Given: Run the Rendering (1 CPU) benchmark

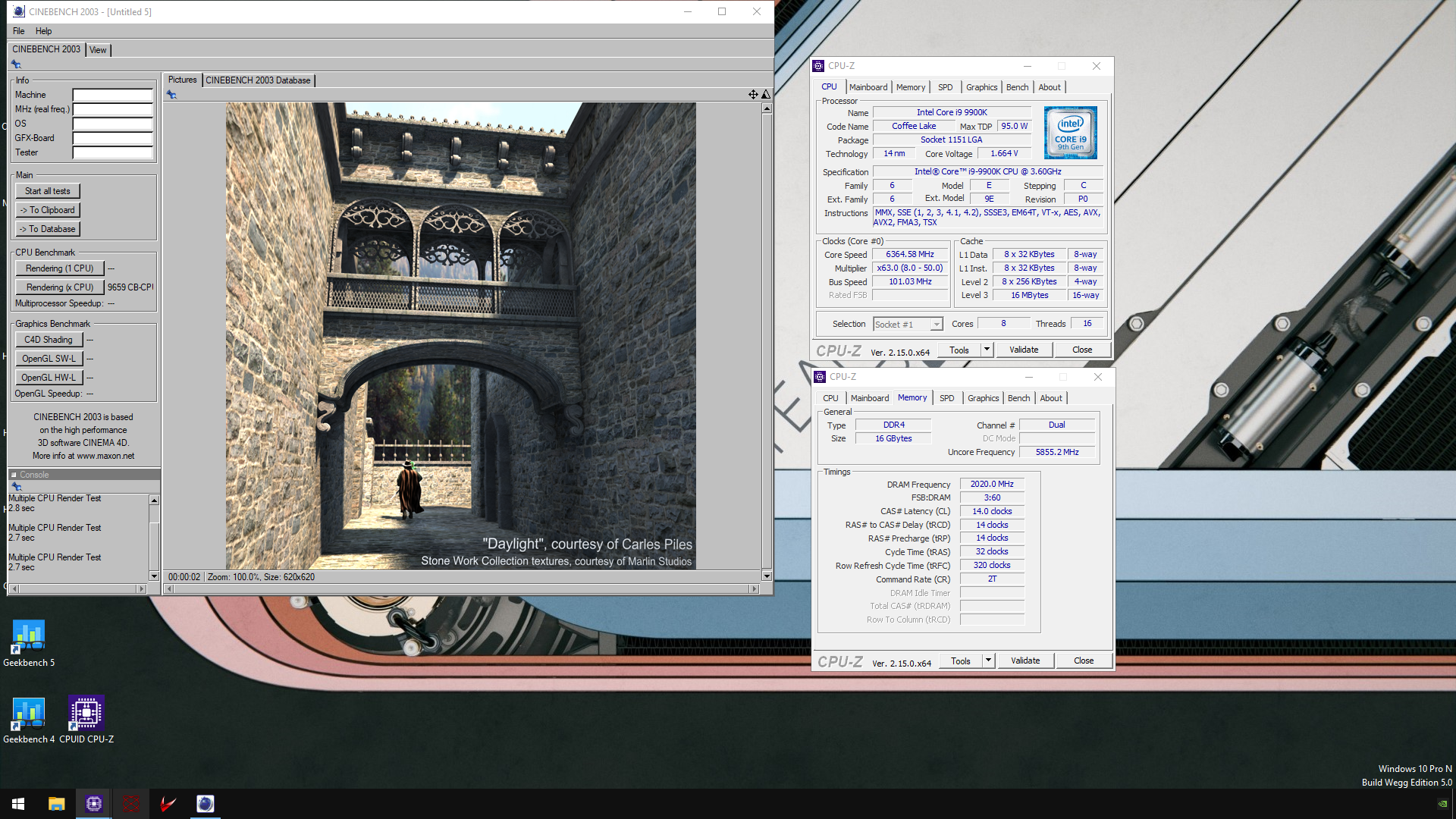Looking at the screenshot, I should click(60, 268).
